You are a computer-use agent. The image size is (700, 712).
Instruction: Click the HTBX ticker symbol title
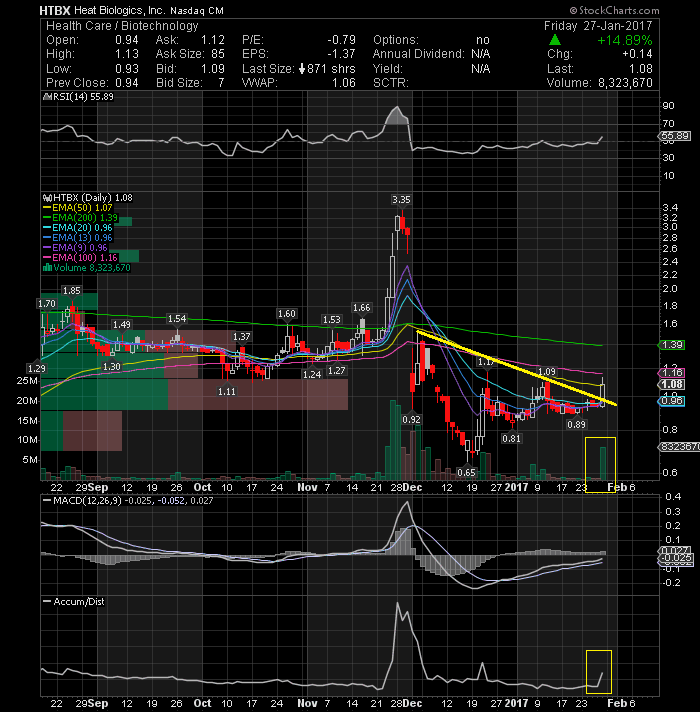(x=54, y=10)
